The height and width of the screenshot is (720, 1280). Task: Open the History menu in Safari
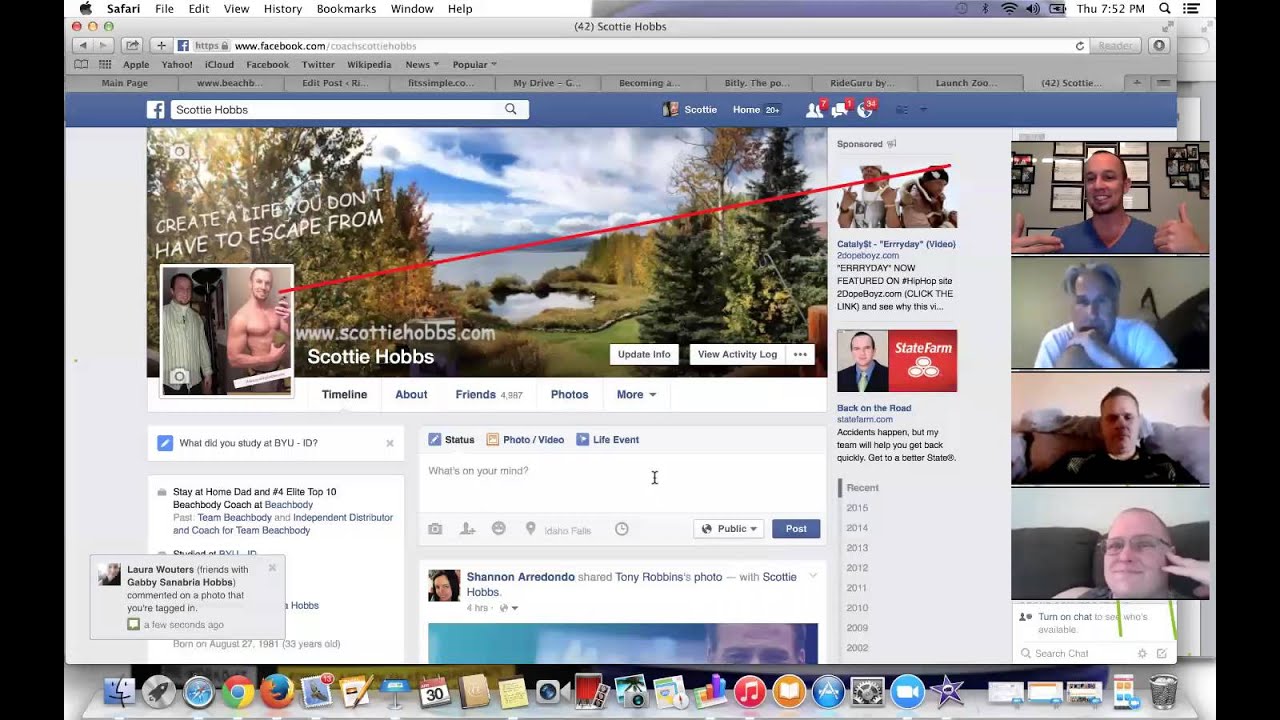click(x=283, y=9)
